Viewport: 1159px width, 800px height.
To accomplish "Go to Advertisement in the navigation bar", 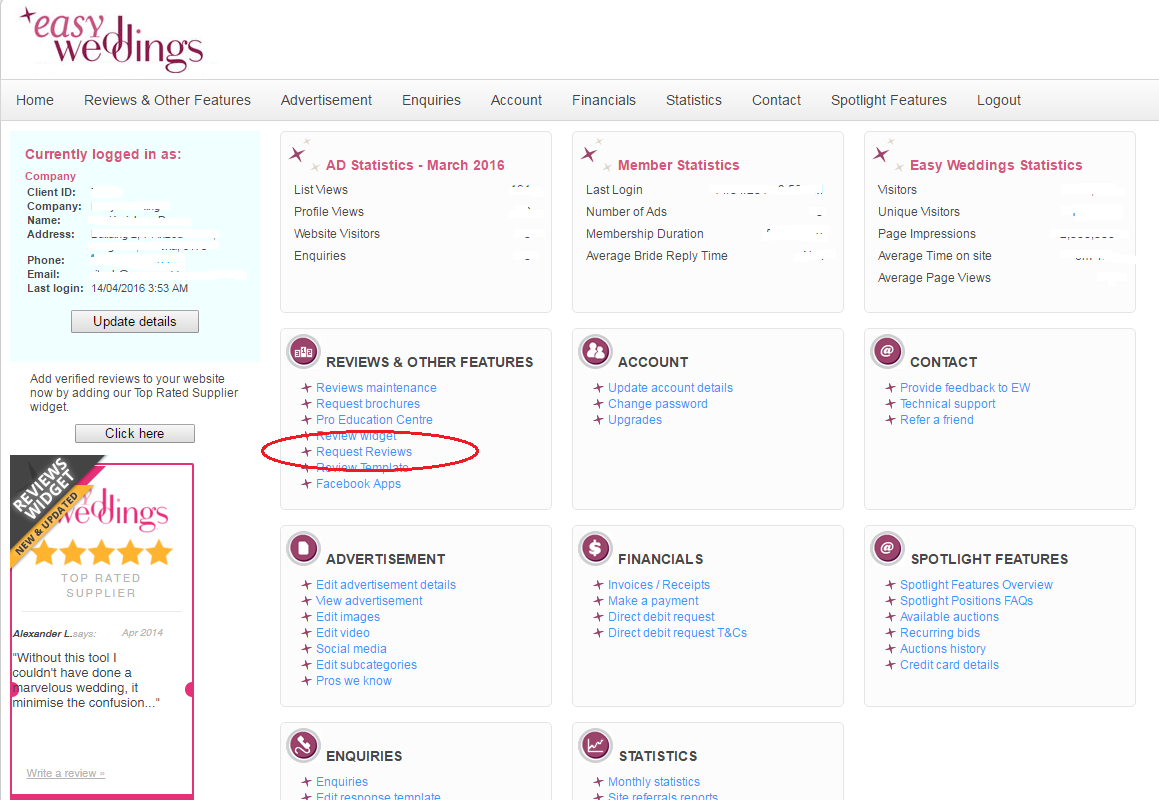I will [326, 100].
